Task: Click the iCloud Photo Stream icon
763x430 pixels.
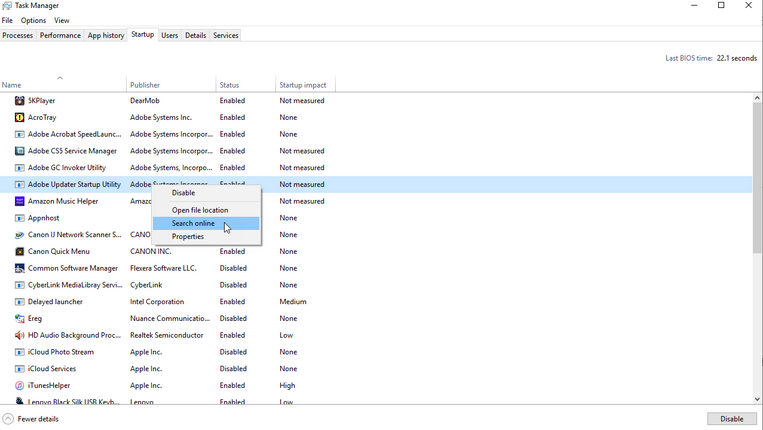Action: tap(19, 352)
